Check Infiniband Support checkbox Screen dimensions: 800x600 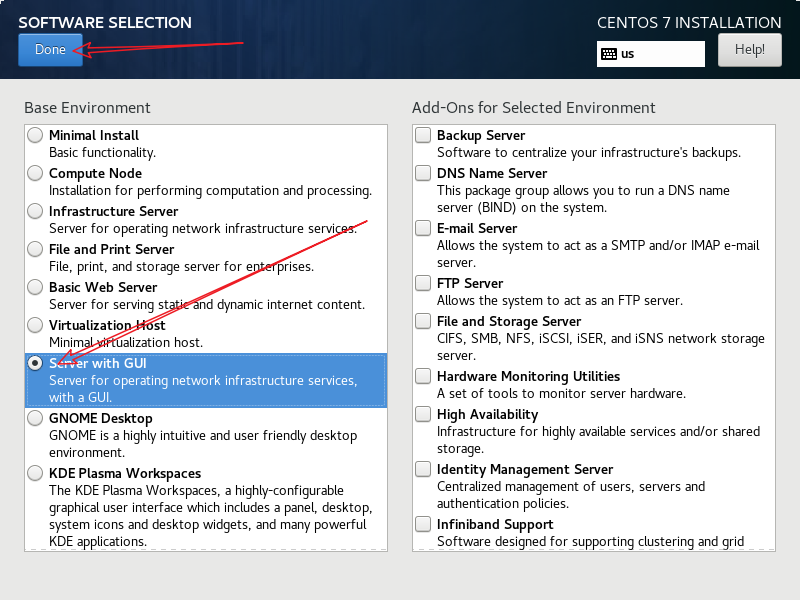click(423, 524)
